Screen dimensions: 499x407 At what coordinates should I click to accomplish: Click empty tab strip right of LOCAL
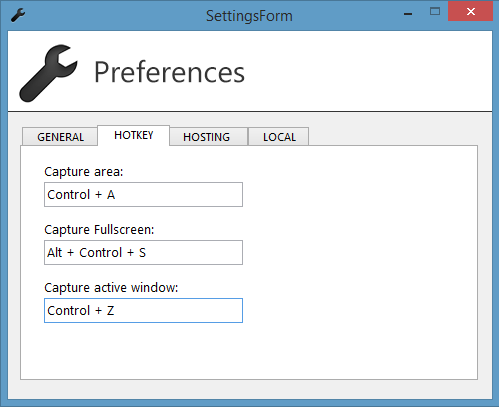click(x=393, y=136)
